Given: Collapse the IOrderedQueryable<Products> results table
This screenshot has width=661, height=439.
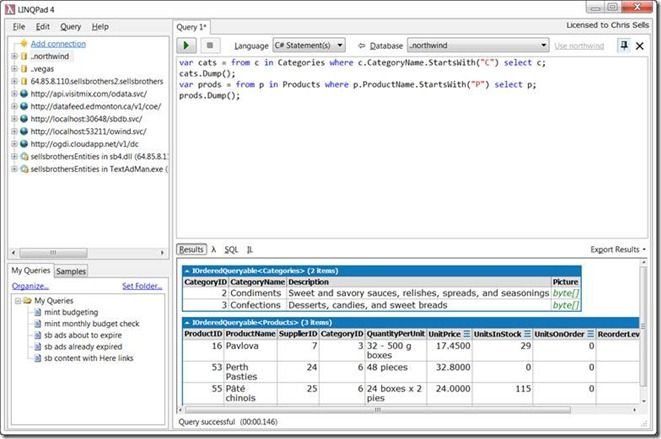Looking at the screenshot, I should [x=187, y=323].
